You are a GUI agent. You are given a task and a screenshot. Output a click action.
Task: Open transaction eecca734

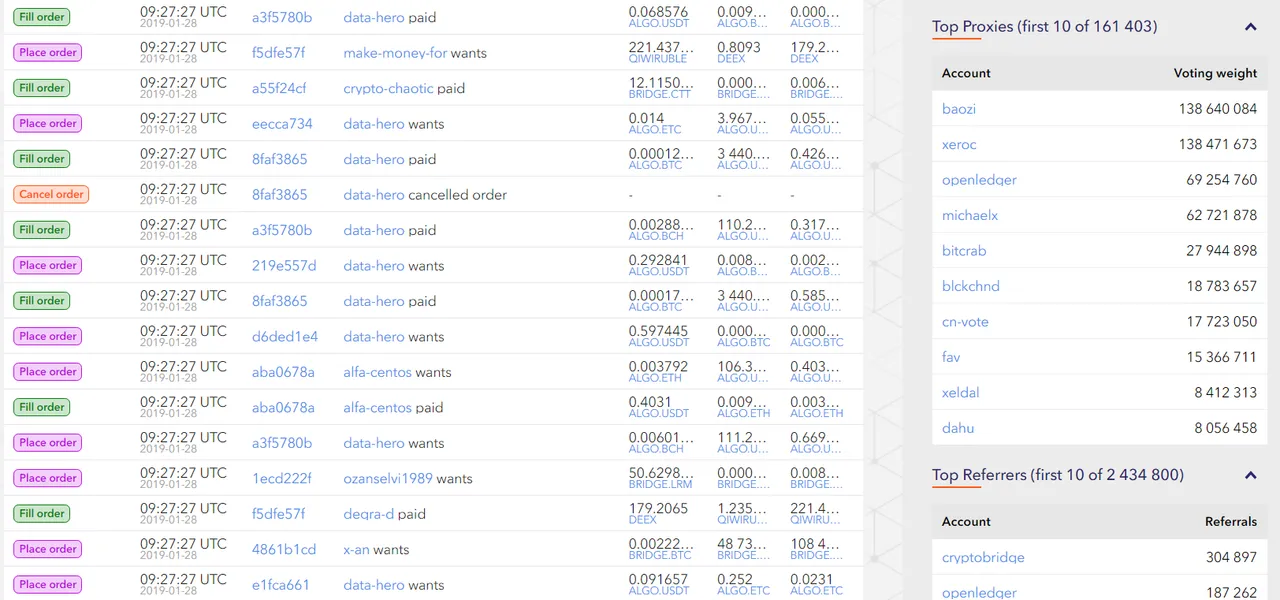(282, 124)
